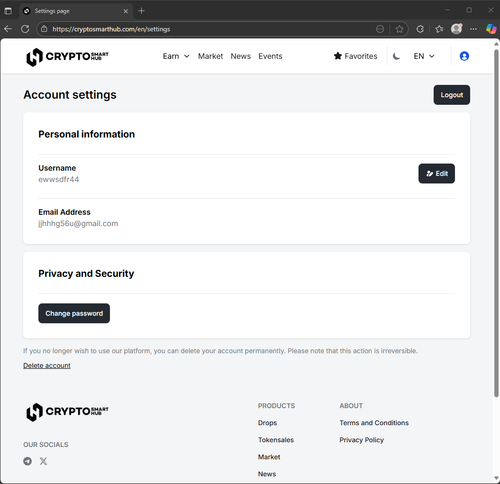Open the browser profile avatar
The width and height of the screenshot is (500, 484).
[x=456, y=29]
